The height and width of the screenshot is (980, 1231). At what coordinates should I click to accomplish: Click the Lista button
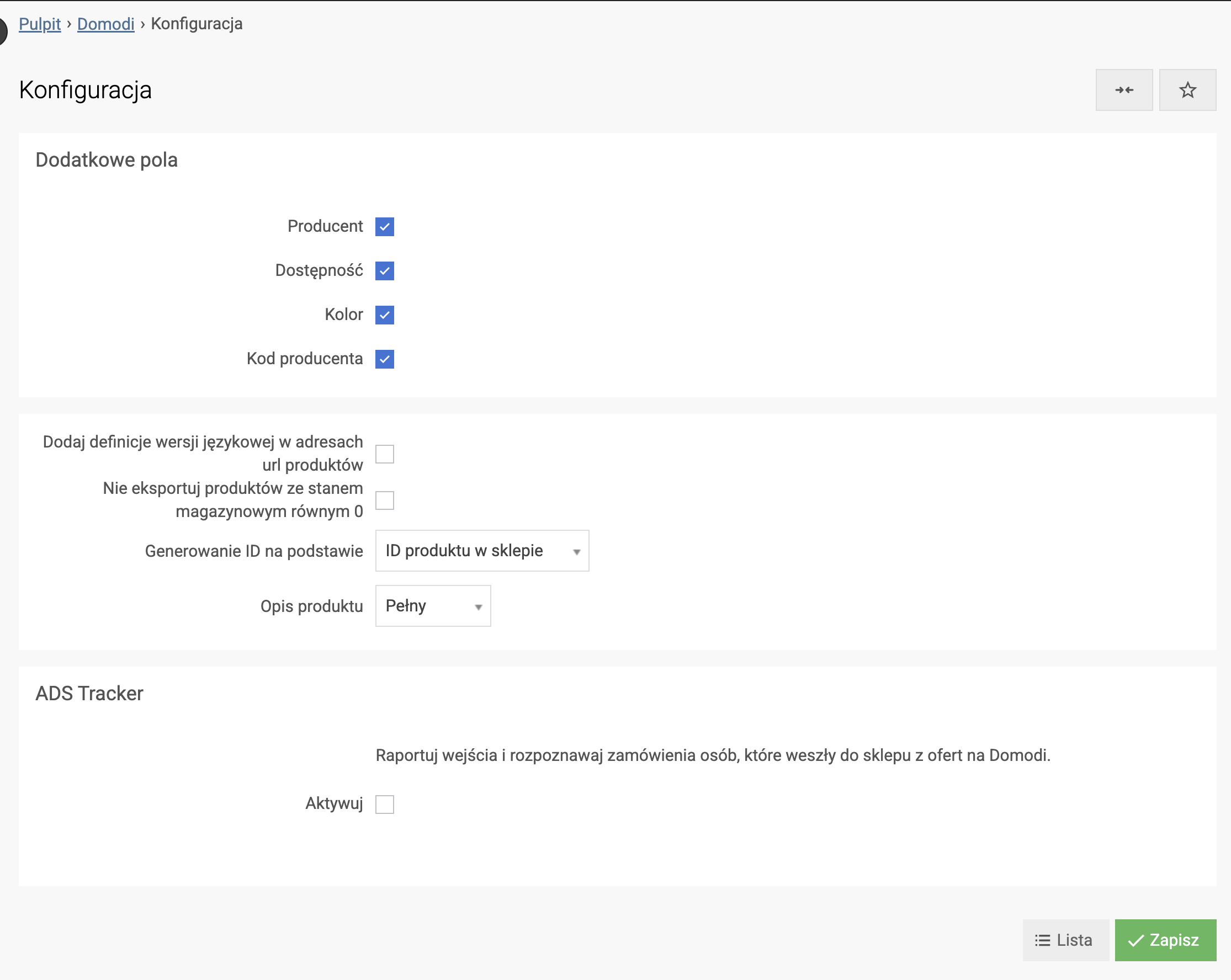(x=1065, y=940)
